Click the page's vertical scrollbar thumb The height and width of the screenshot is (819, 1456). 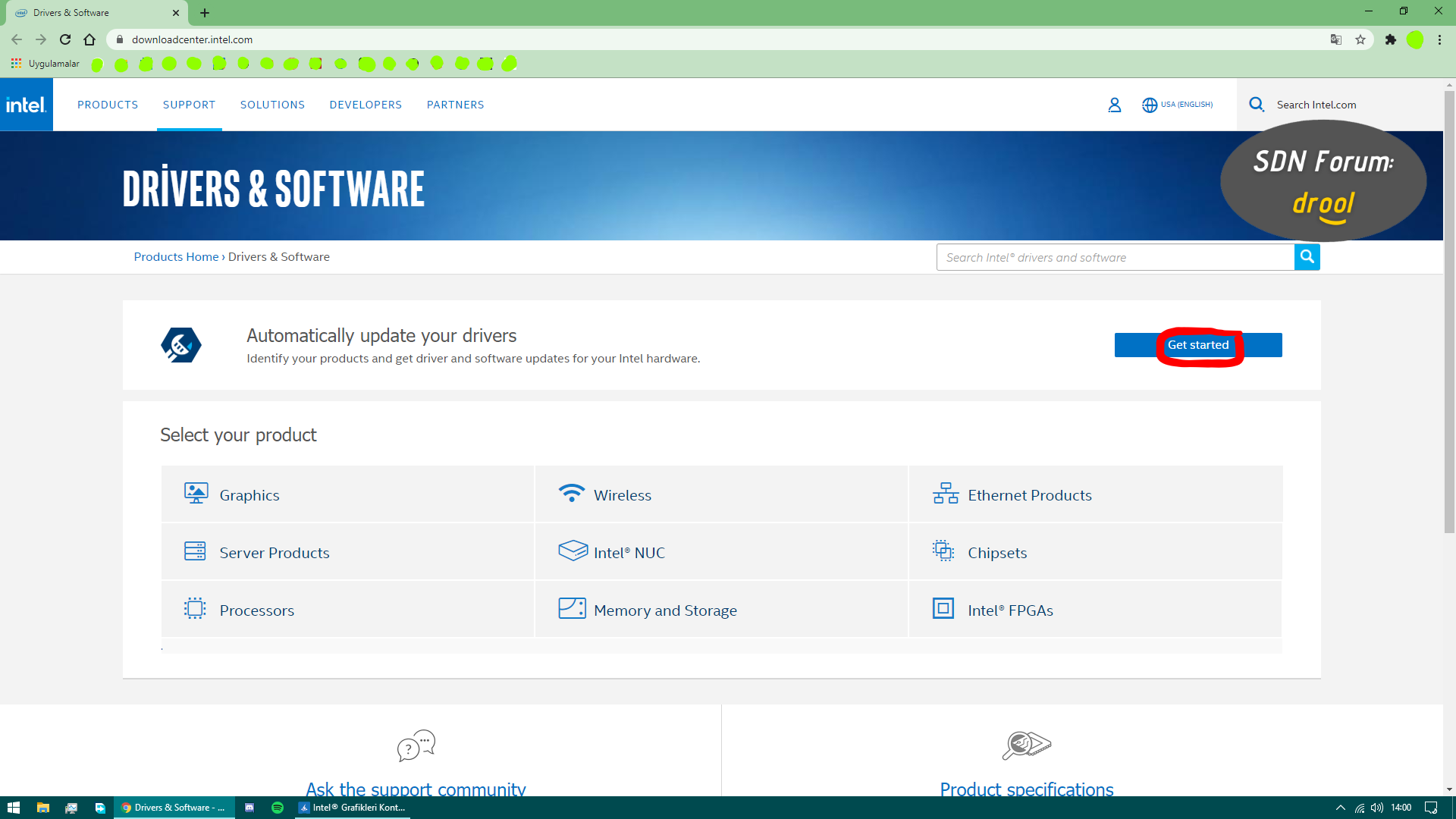(x=1449, y=311)
